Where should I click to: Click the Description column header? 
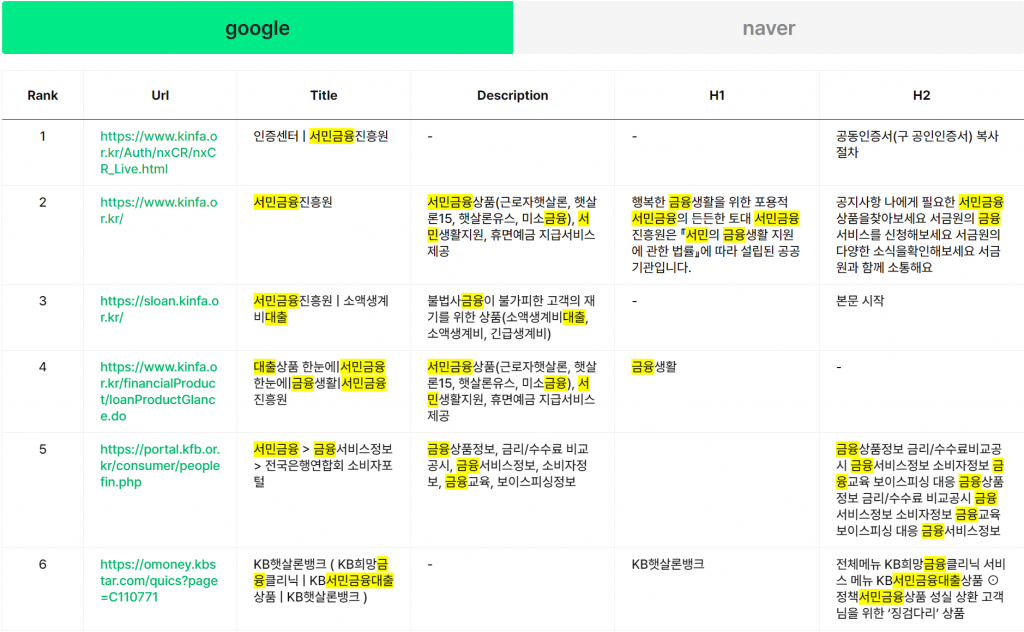512,96
